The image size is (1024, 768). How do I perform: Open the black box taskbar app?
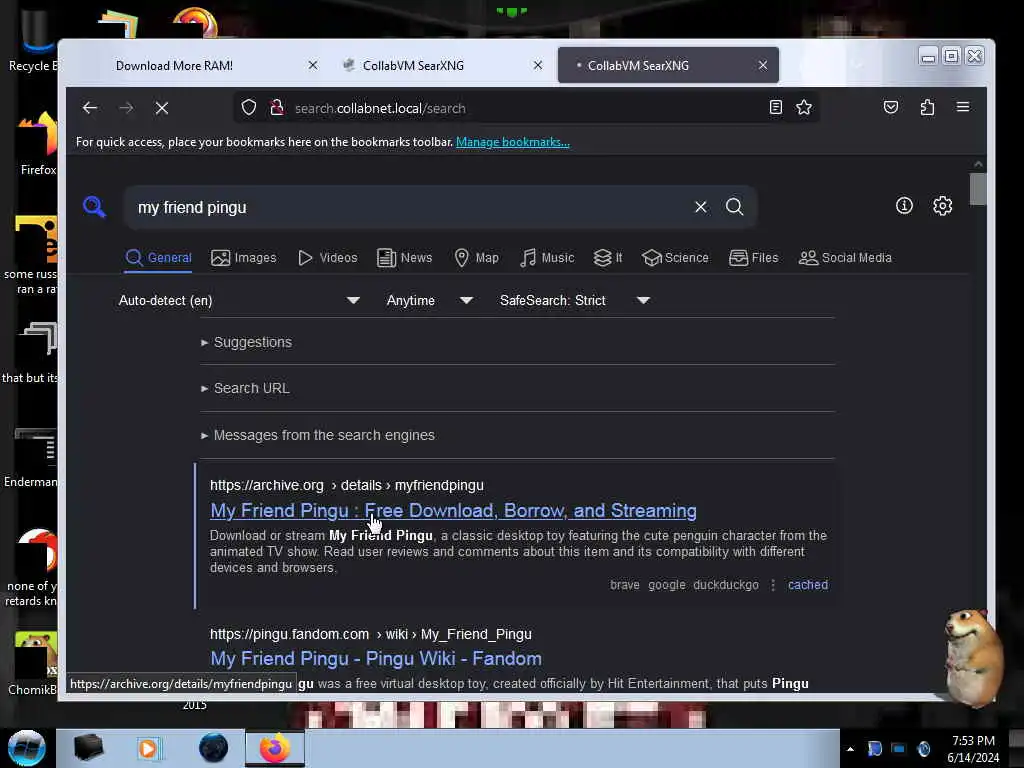[88, 748]
